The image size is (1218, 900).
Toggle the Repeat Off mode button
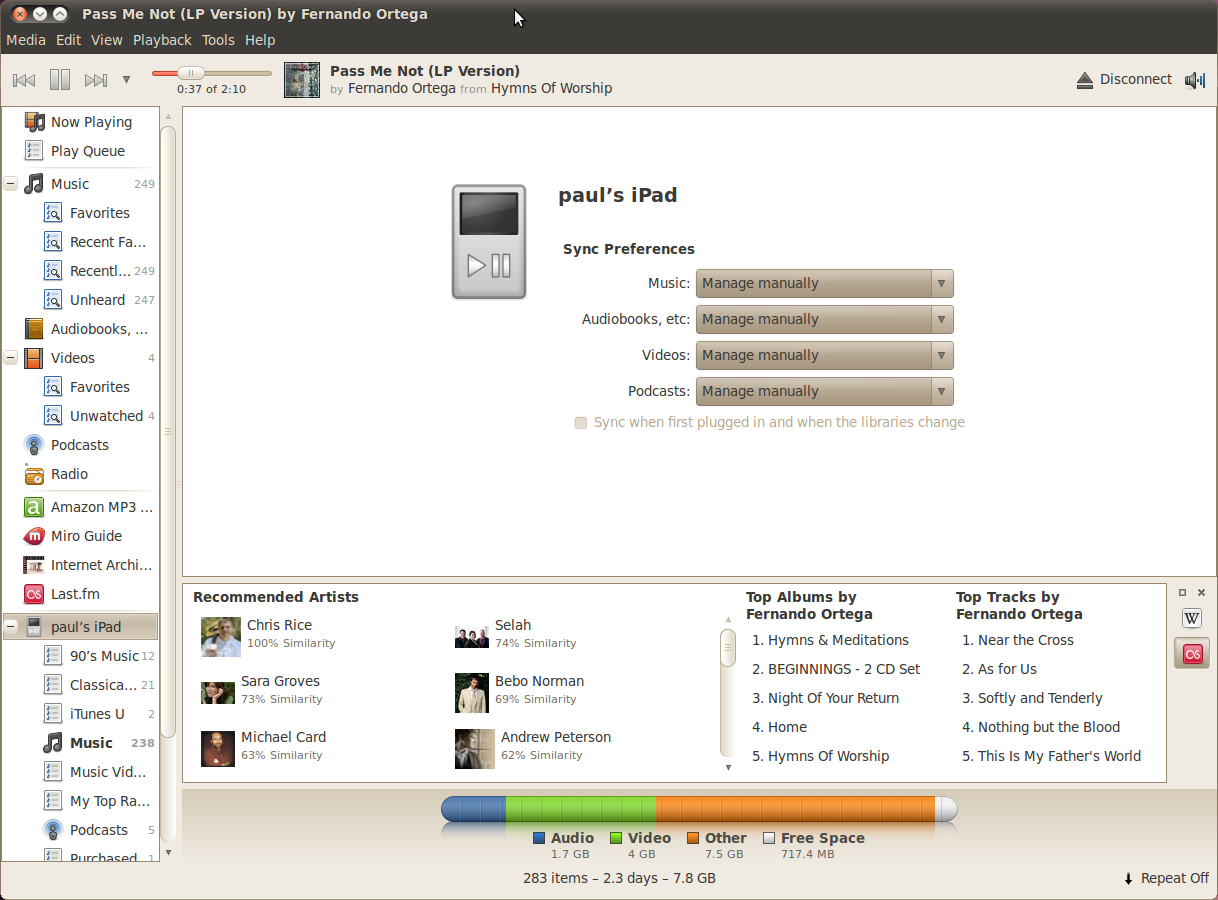[x=1166, y=878]
